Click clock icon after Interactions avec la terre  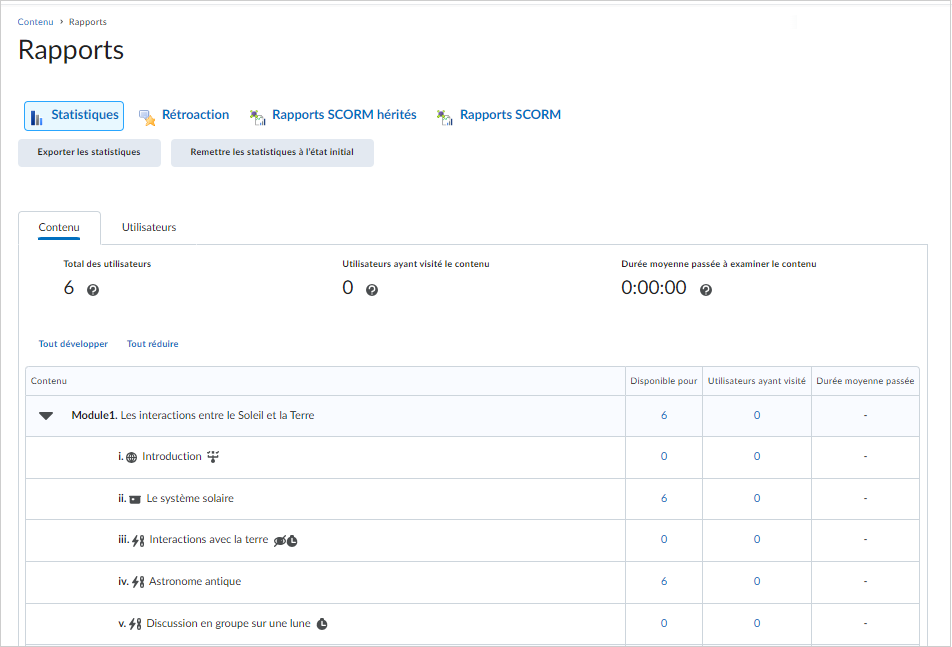click(292, 541)
